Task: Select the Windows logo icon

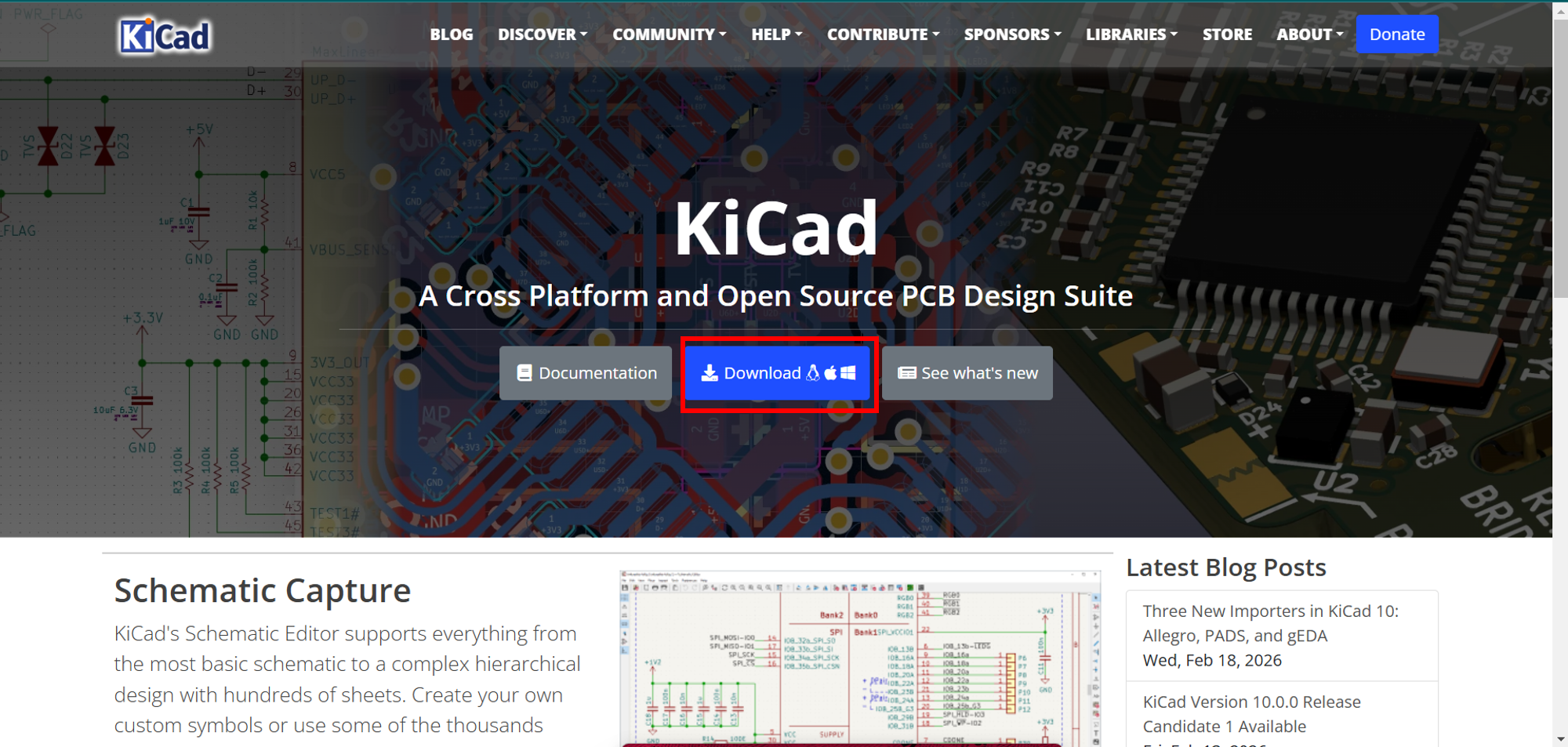Action: pyautogui.click(x=848, y=373)
